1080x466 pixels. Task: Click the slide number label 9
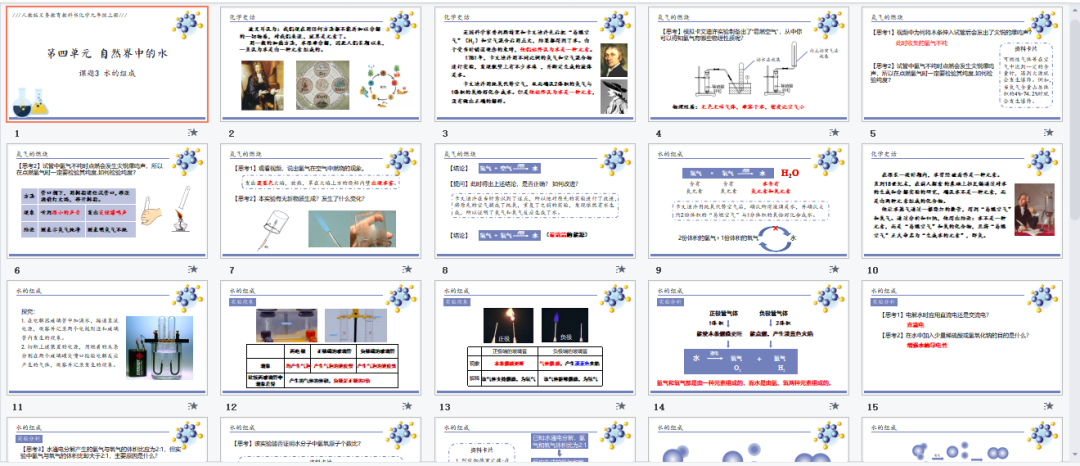point(659,271)
